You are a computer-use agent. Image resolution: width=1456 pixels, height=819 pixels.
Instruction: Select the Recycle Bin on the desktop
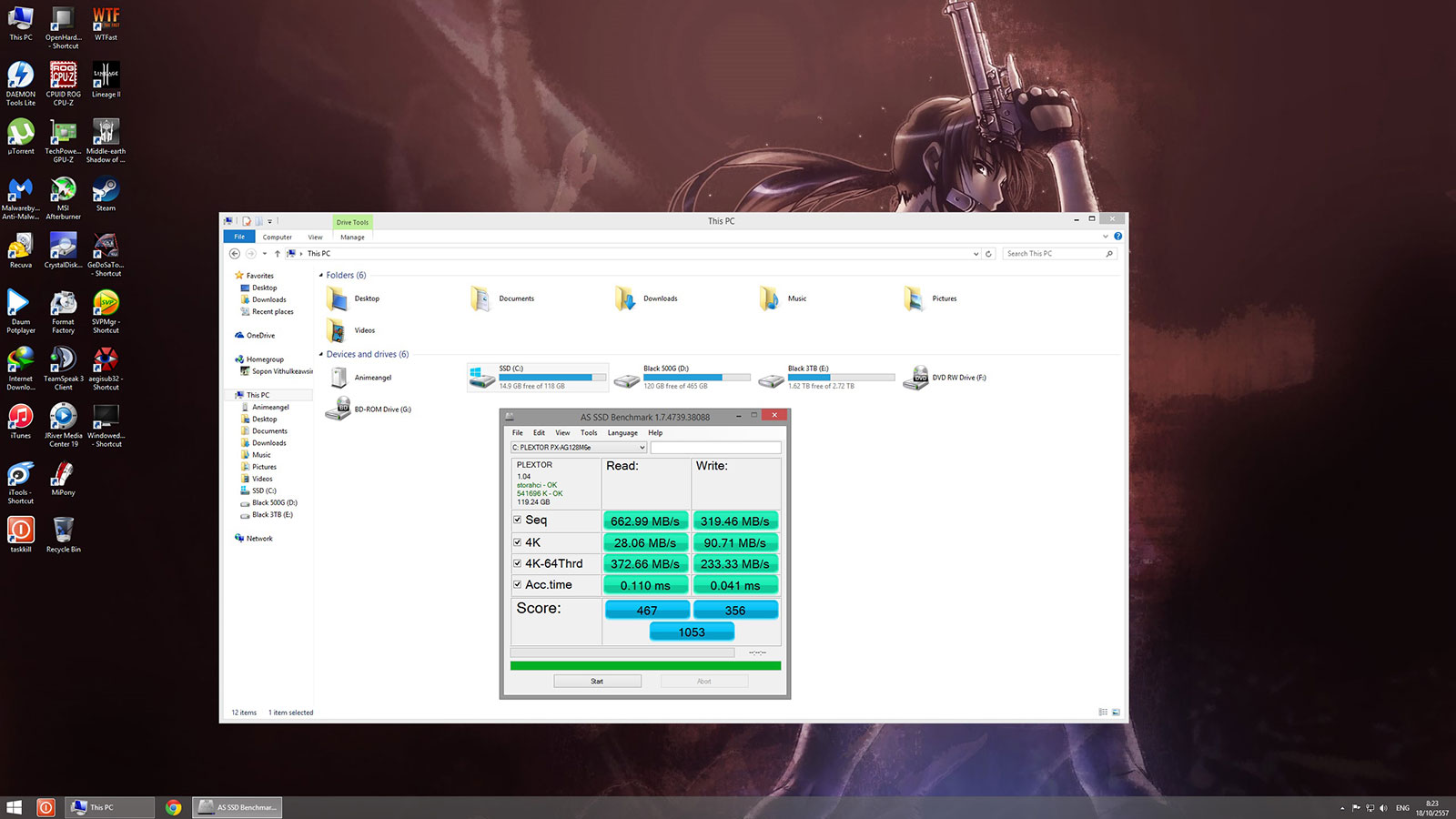63,535
